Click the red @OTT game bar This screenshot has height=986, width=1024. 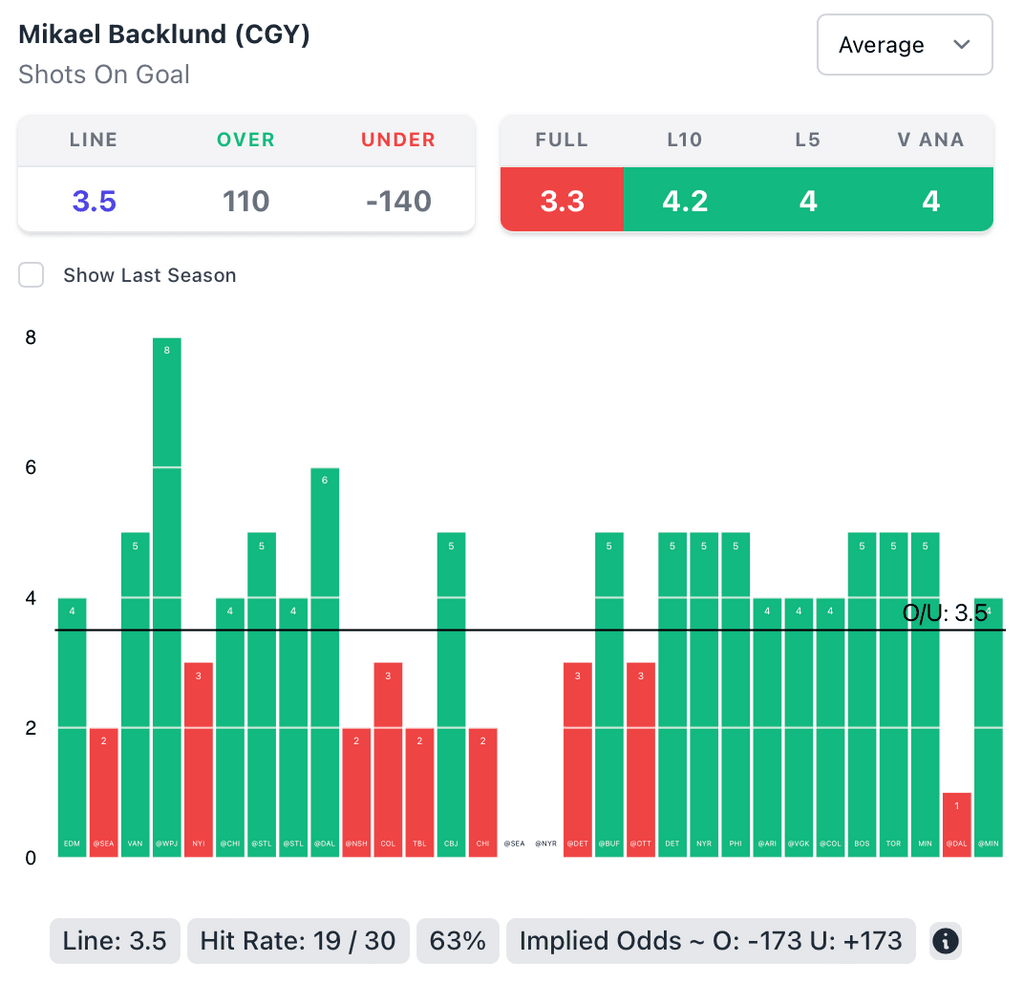641,759
